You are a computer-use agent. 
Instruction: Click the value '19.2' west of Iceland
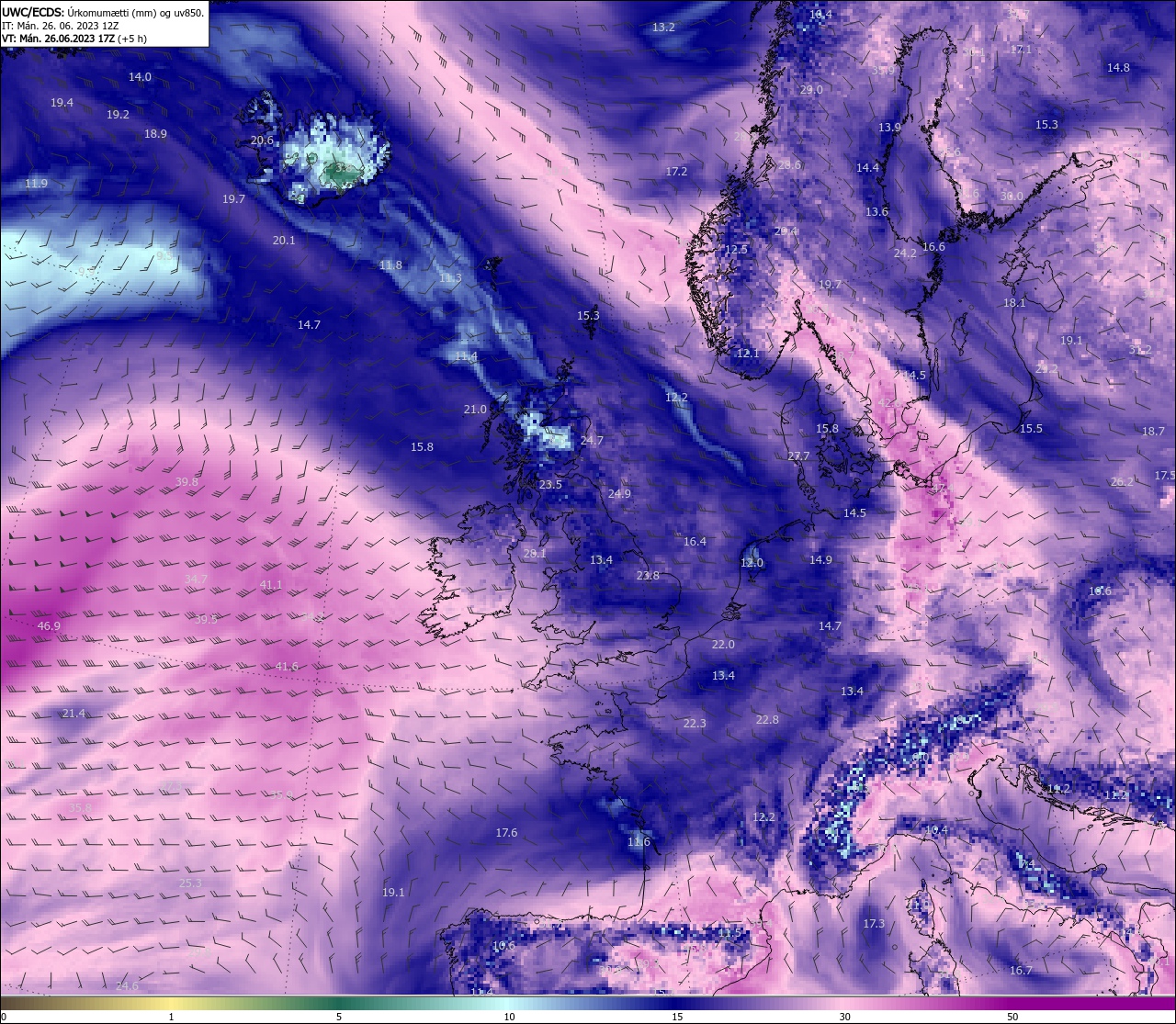(x=118, y=115)
